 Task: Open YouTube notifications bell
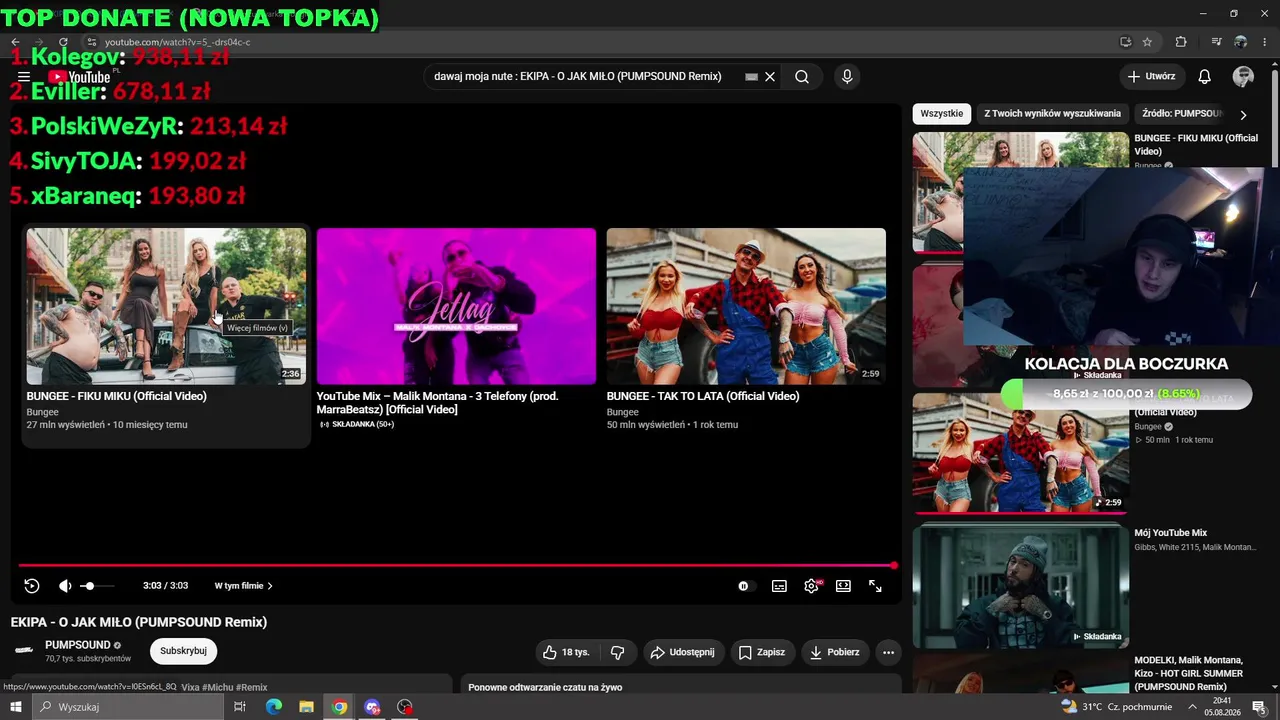1205,77
